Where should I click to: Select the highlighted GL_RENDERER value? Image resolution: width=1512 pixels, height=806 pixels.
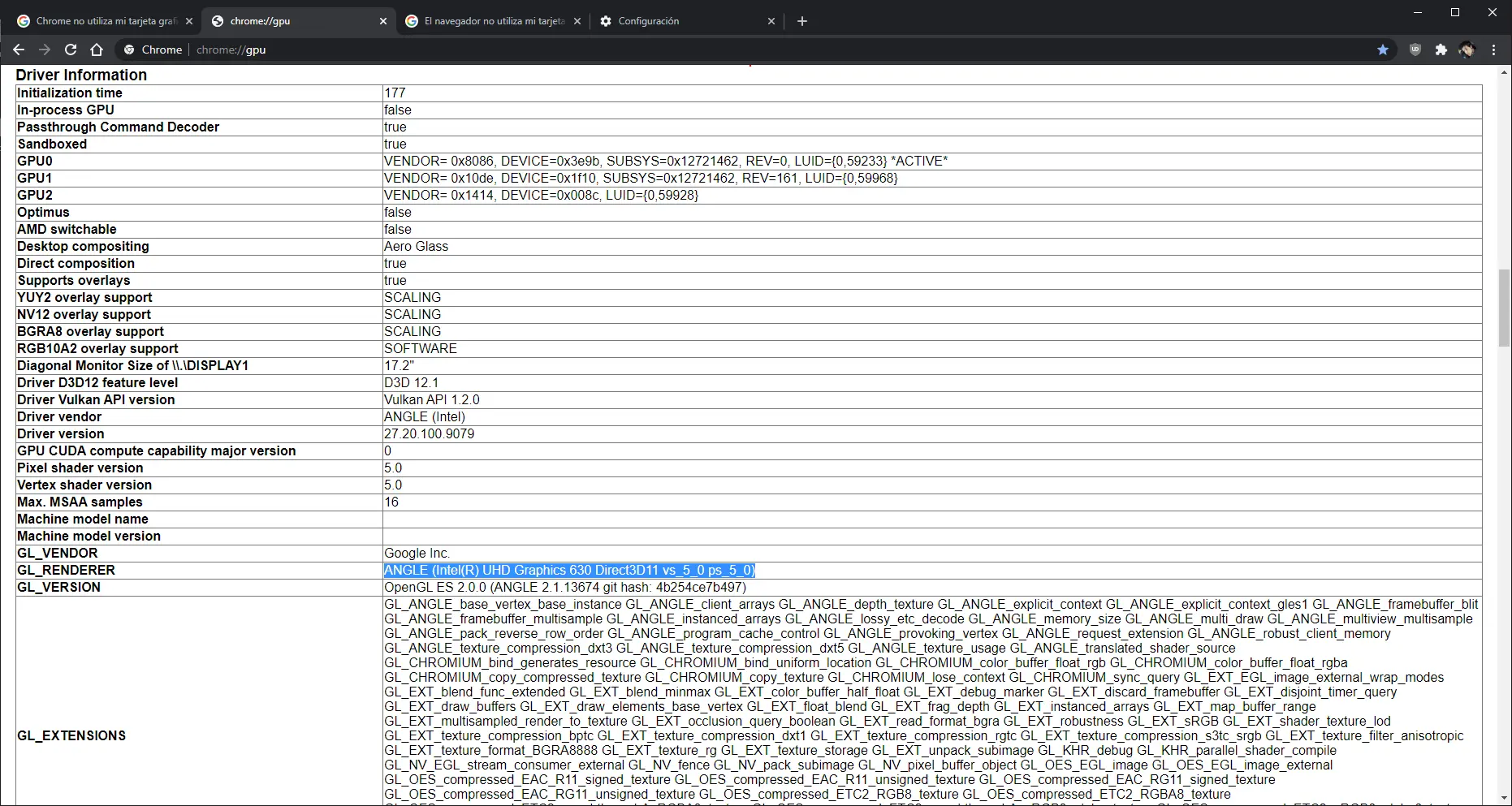pos(569,571)
